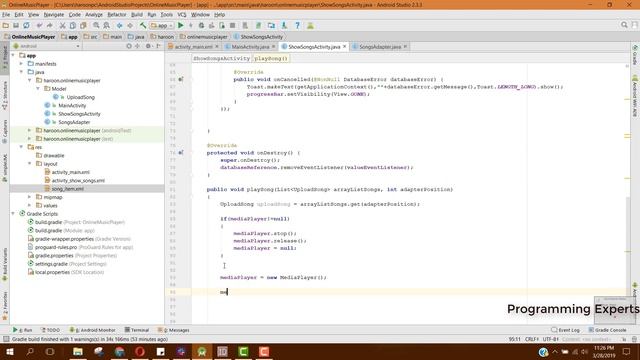
Task: Click the Replace magnifier icon
Action: 106,25
